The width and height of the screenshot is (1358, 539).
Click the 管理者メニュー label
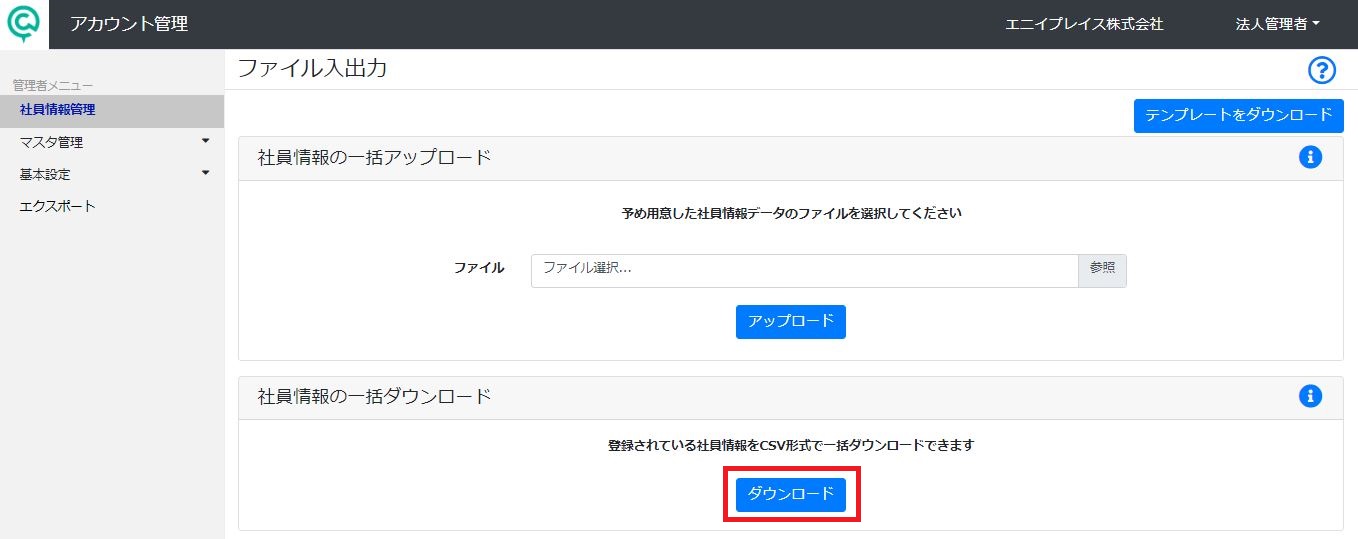pyautogui.click(x=53, y=86)
